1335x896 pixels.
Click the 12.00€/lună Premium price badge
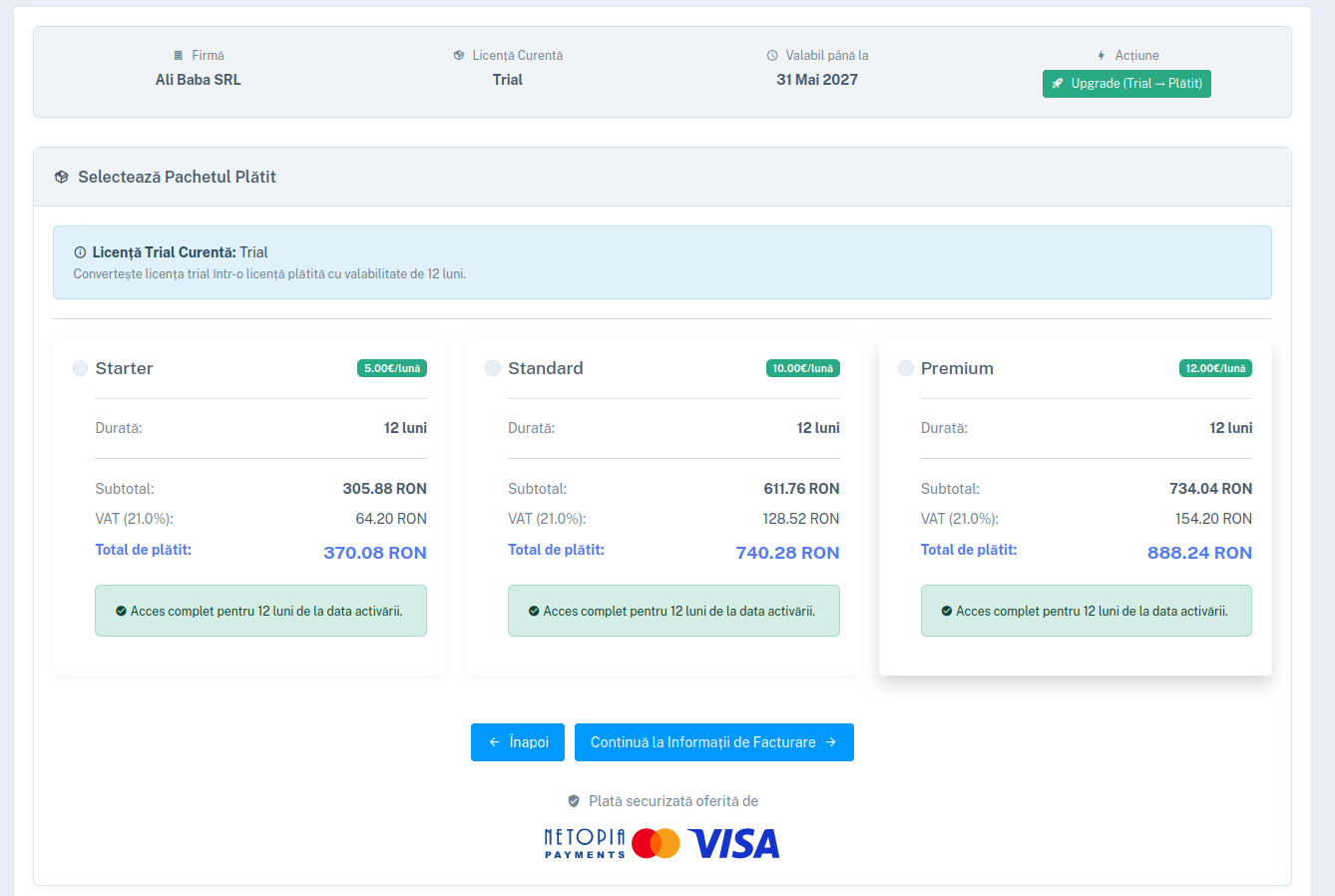coord(1215,368)
